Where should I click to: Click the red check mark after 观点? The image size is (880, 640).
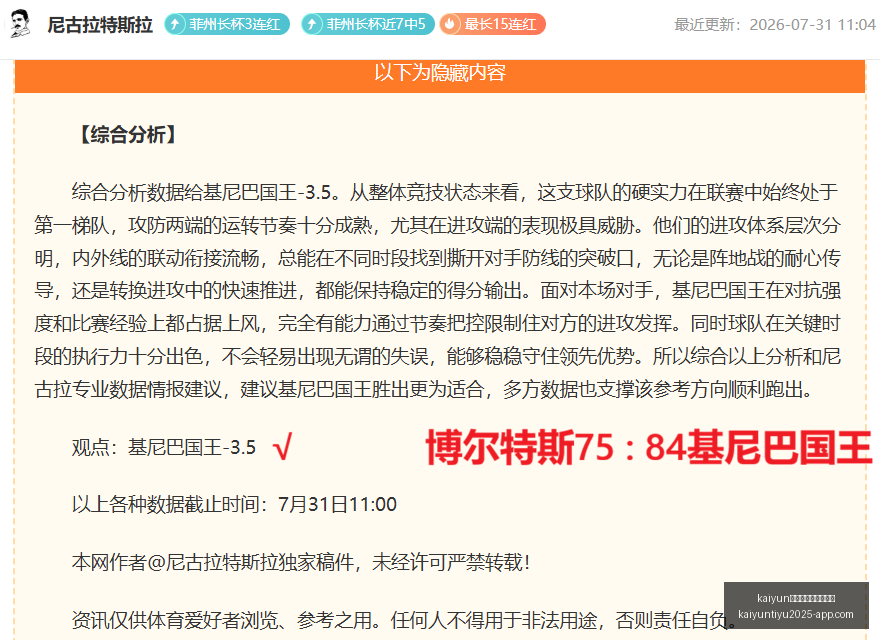click(x=282, y=448)
